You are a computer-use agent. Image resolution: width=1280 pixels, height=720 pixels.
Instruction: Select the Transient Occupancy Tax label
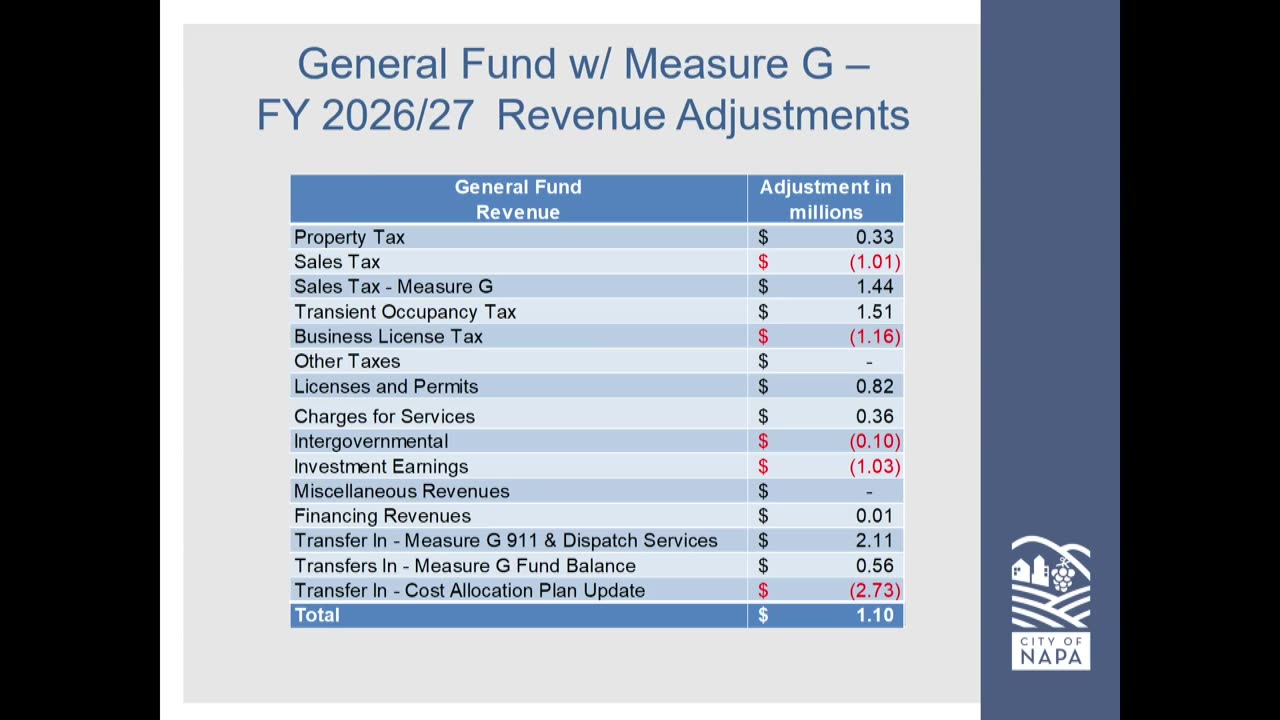click(405, 312)
